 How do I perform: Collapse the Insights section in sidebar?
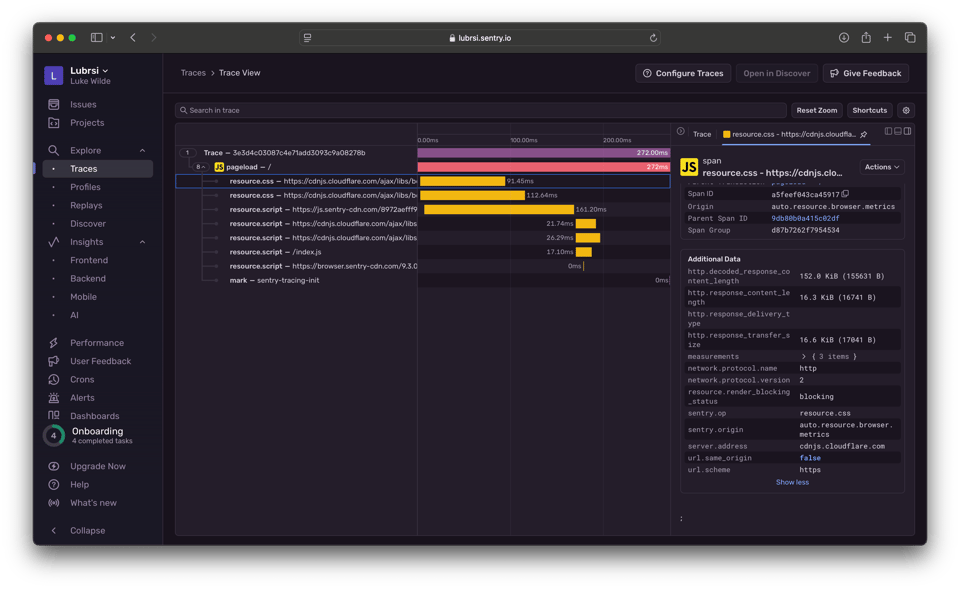pos(142,242)
